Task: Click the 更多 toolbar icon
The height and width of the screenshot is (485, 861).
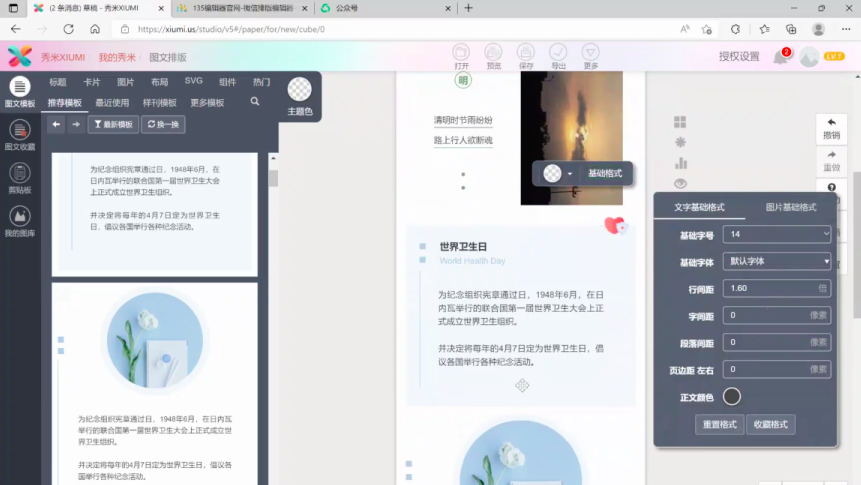Action: (x=591, y=57)
